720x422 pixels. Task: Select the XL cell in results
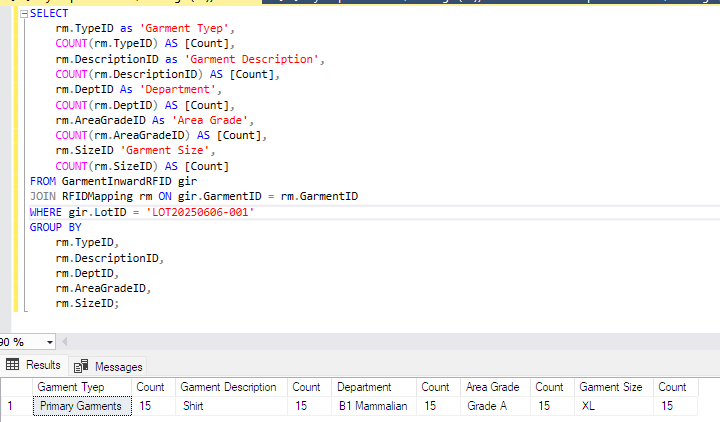pos(587,406)
